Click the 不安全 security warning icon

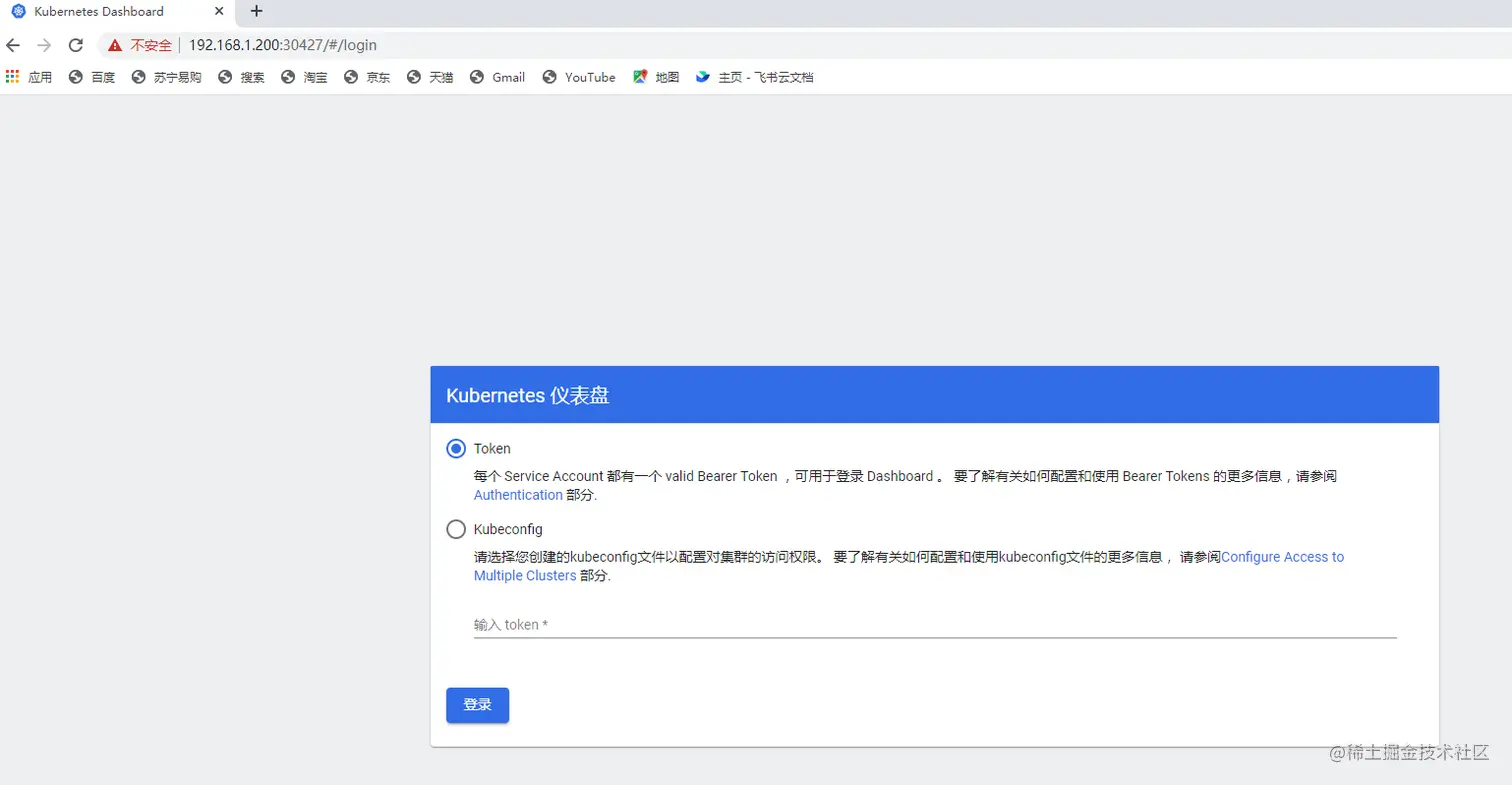[115, 45]
